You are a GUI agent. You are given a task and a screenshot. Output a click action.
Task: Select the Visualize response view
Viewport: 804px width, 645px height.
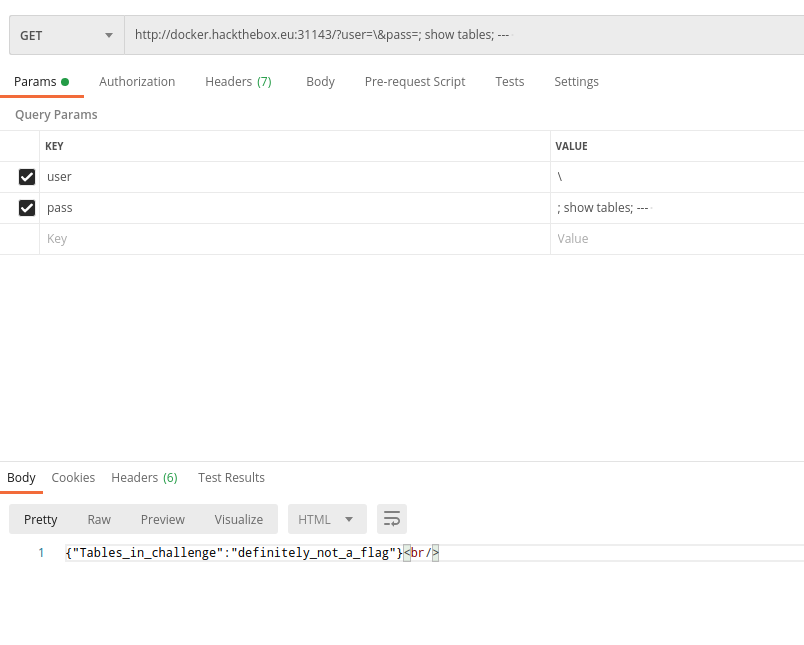[238, 519]
